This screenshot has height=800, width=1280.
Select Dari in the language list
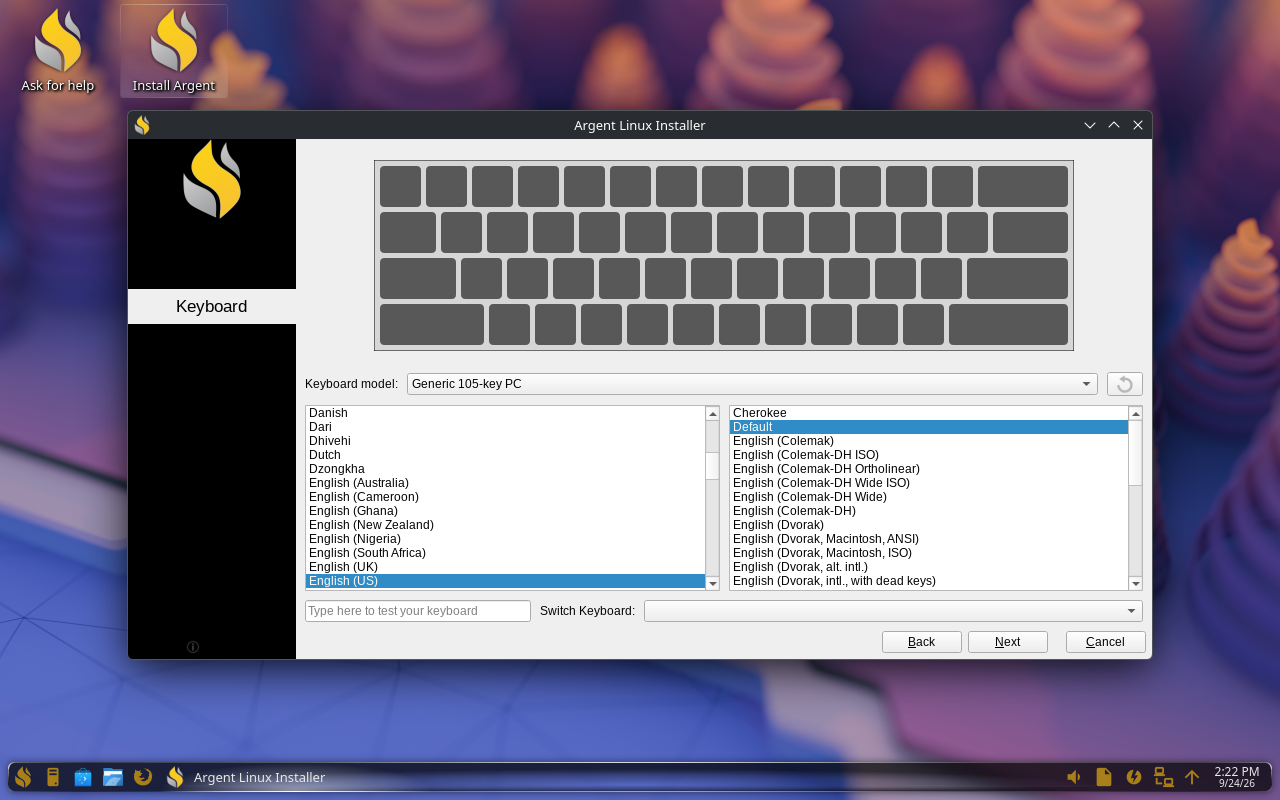pyautogui.click(x=505, y=427)
